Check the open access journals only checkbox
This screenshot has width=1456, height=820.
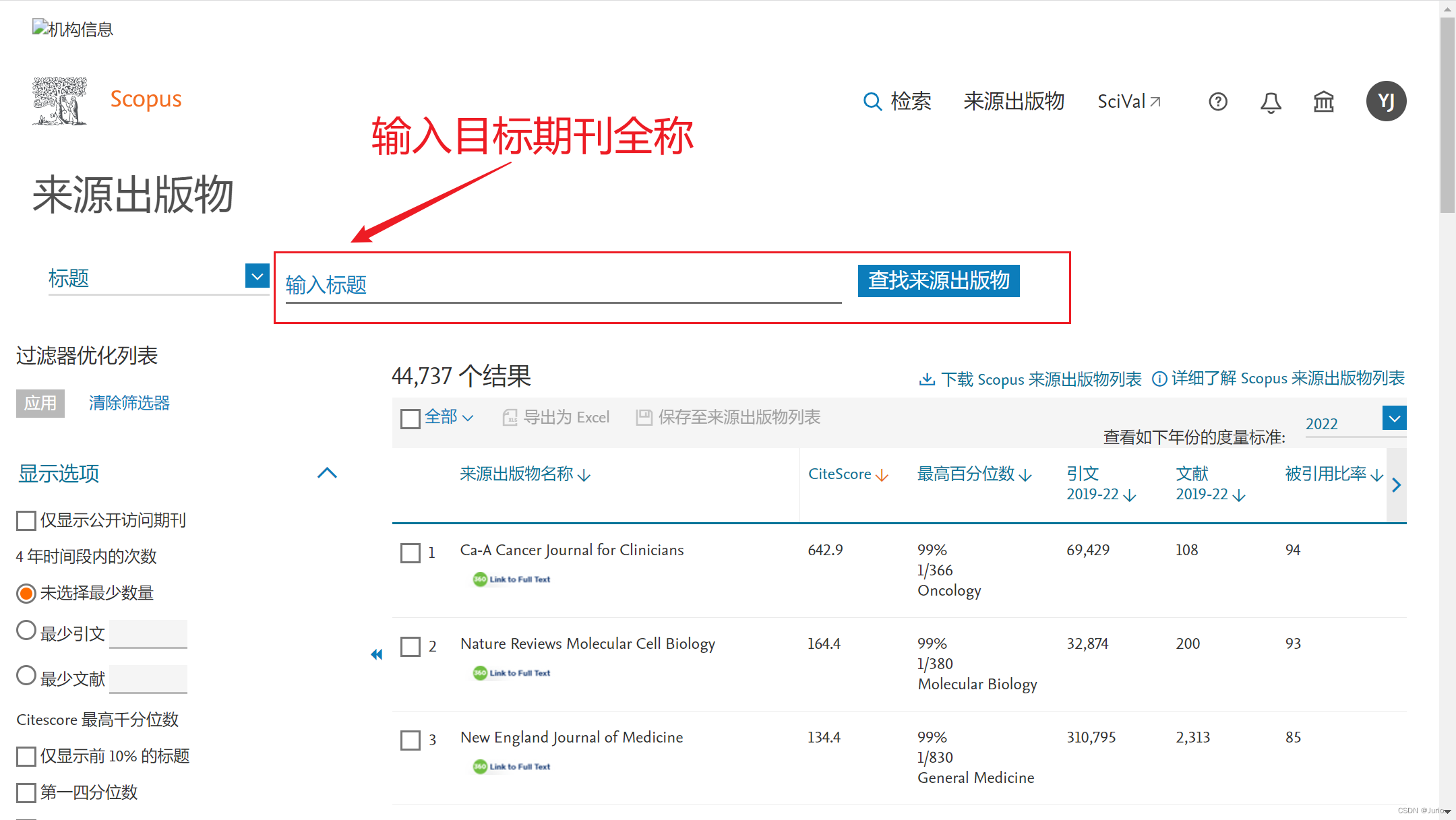pyautogui.click(x=26, y=520)
